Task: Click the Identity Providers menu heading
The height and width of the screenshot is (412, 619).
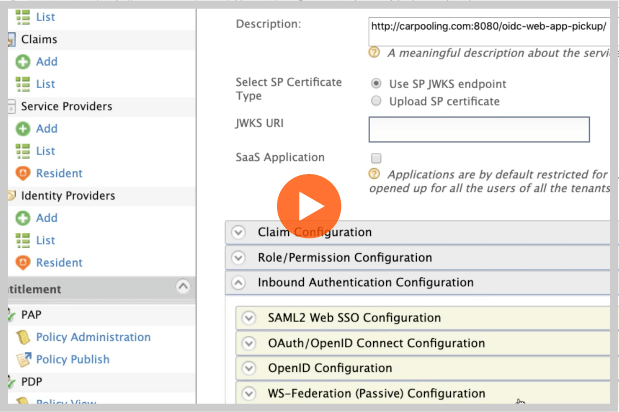Action: pos(68,196)
